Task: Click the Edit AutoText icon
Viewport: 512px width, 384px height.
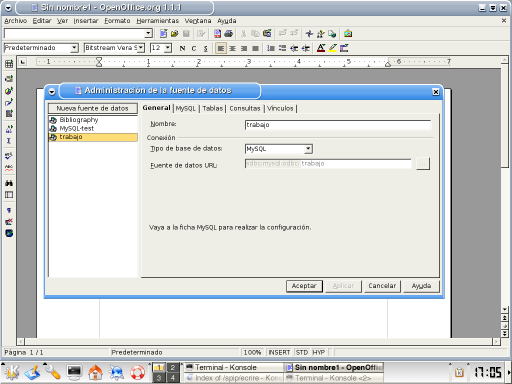Action: pos(9,129)
